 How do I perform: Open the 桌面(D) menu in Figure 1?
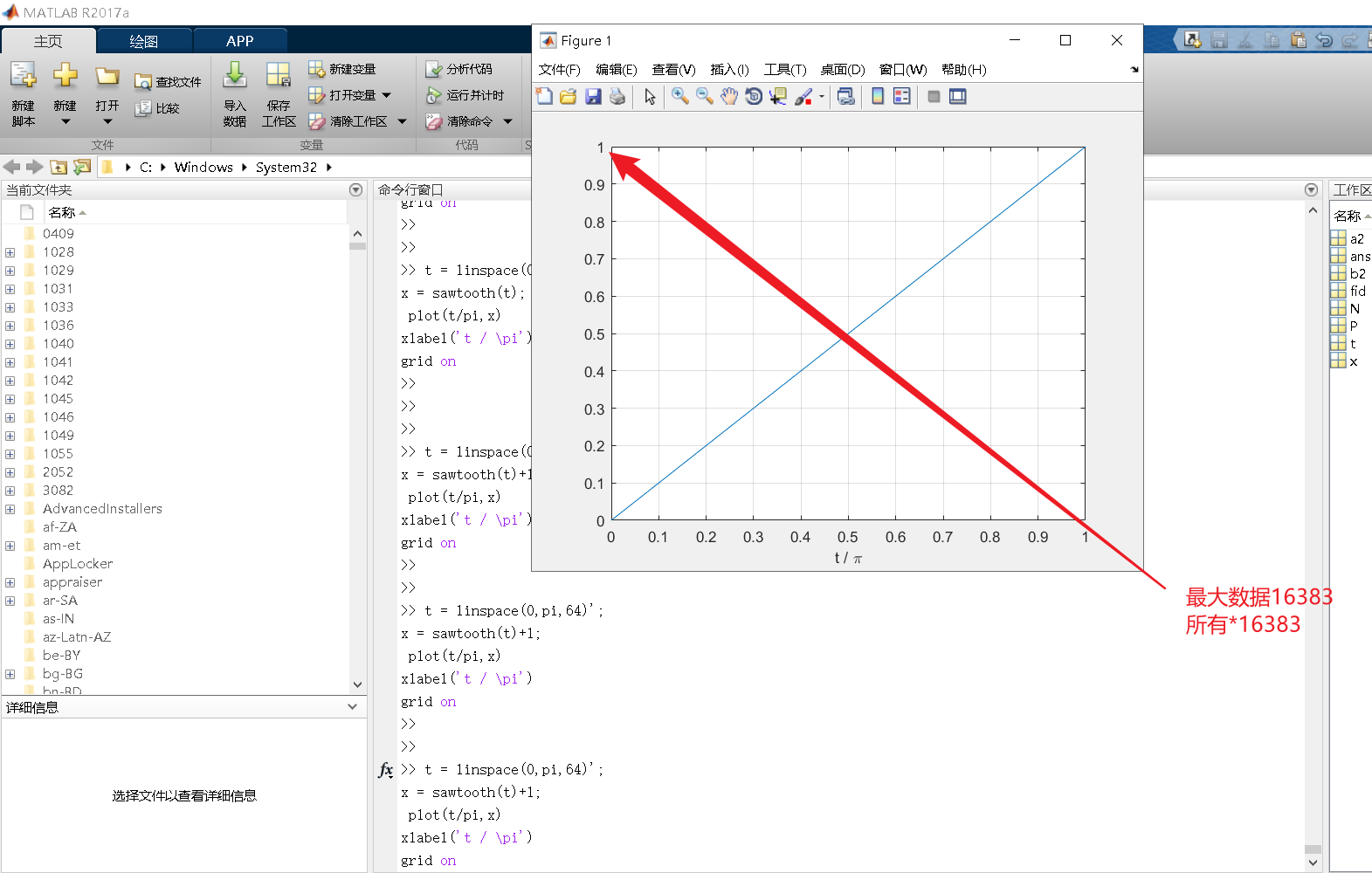click(843, 70)
